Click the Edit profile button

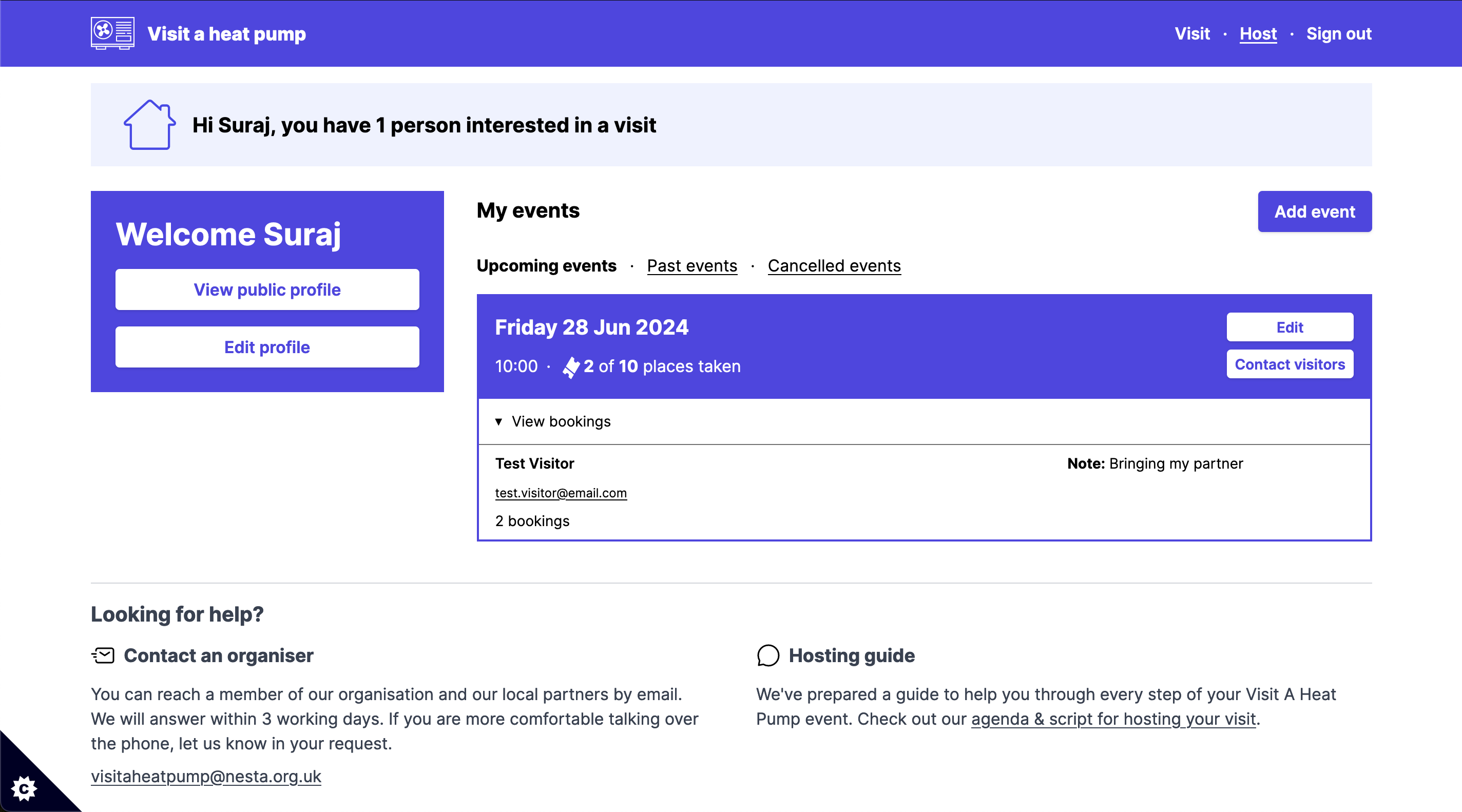267,347
